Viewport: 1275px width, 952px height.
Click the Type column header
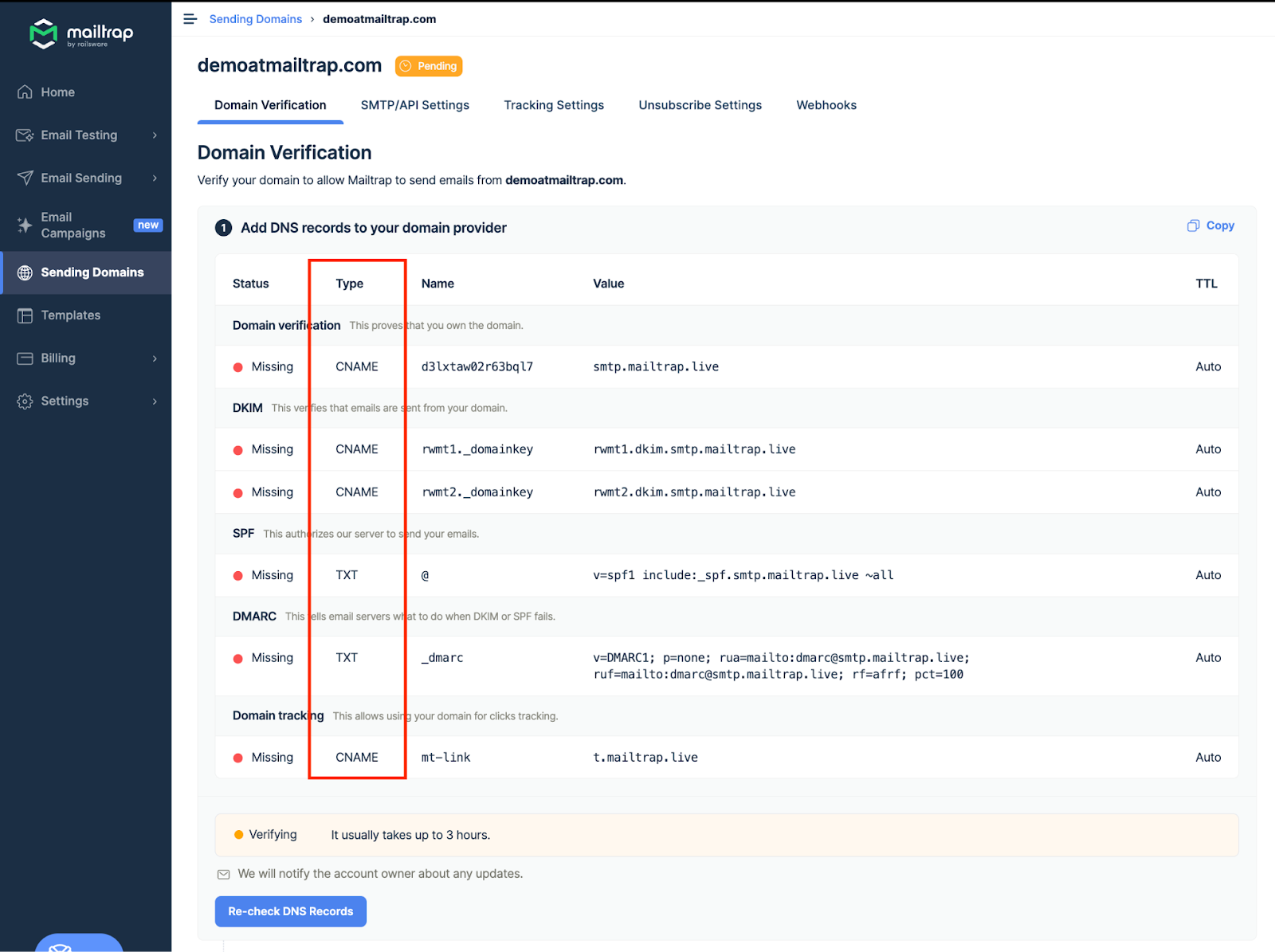[x=349, y=284]
